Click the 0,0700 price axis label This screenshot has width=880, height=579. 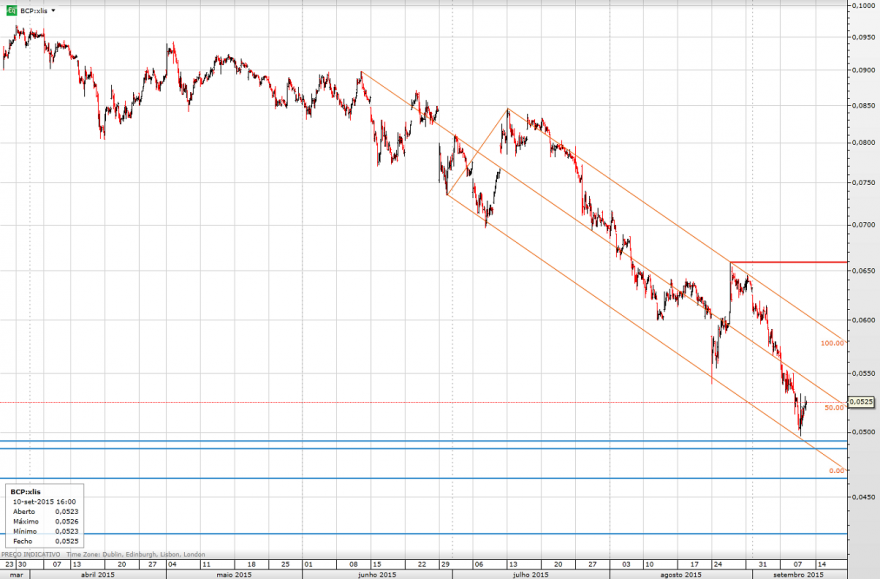point(863,224)
